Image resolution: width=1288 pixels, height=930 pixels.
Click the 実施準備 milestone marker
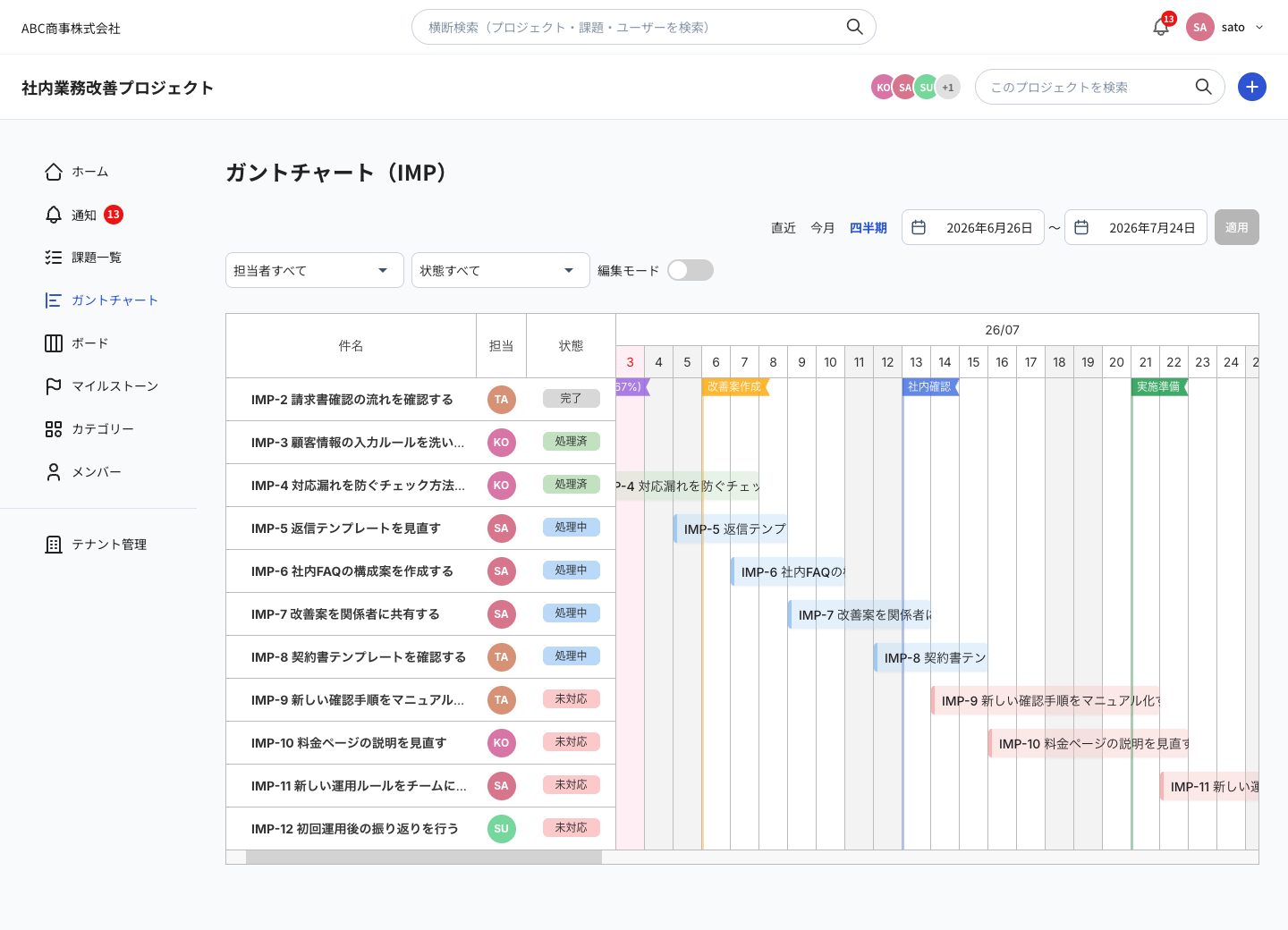(x=1160, y=387)
